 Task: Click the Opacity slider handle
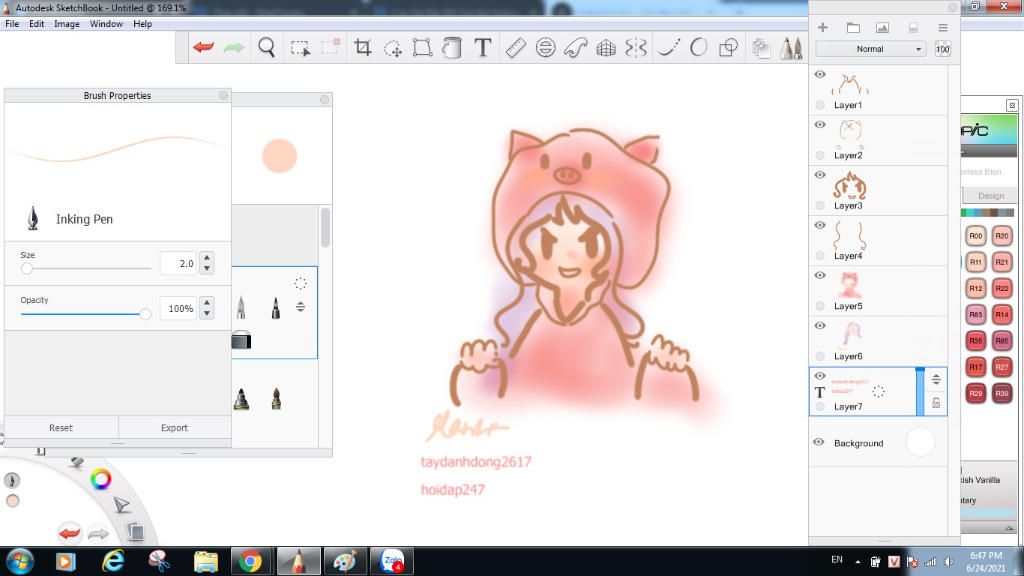[145, 314]
